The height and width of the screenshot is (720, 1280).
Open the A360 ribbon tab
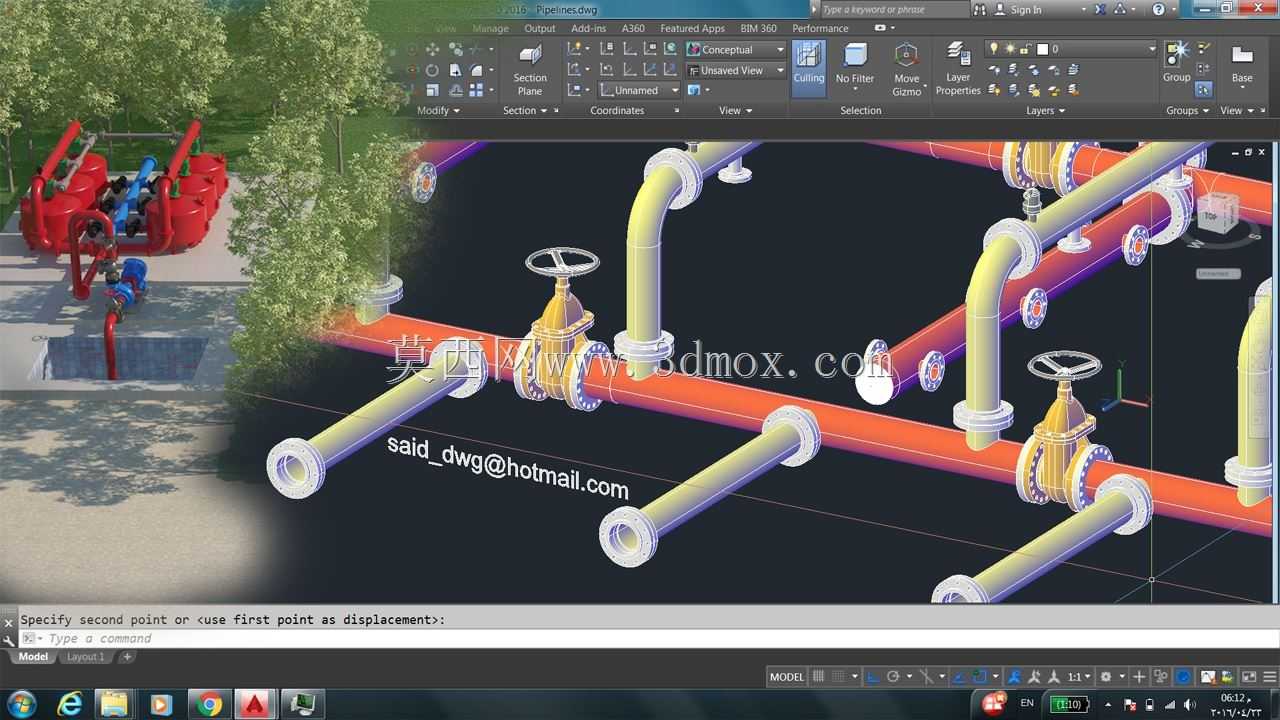pos(633,28)
